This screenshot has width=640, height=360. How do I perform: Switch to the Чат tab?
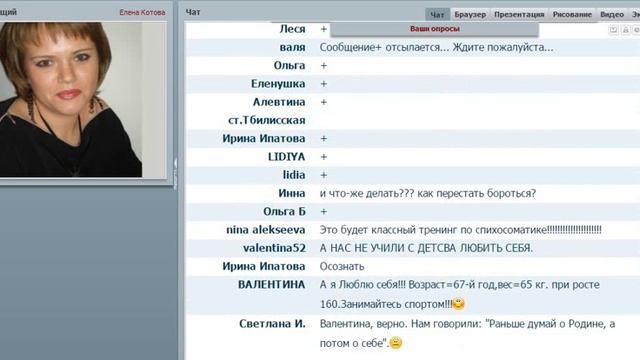click(x=437, y=14)
